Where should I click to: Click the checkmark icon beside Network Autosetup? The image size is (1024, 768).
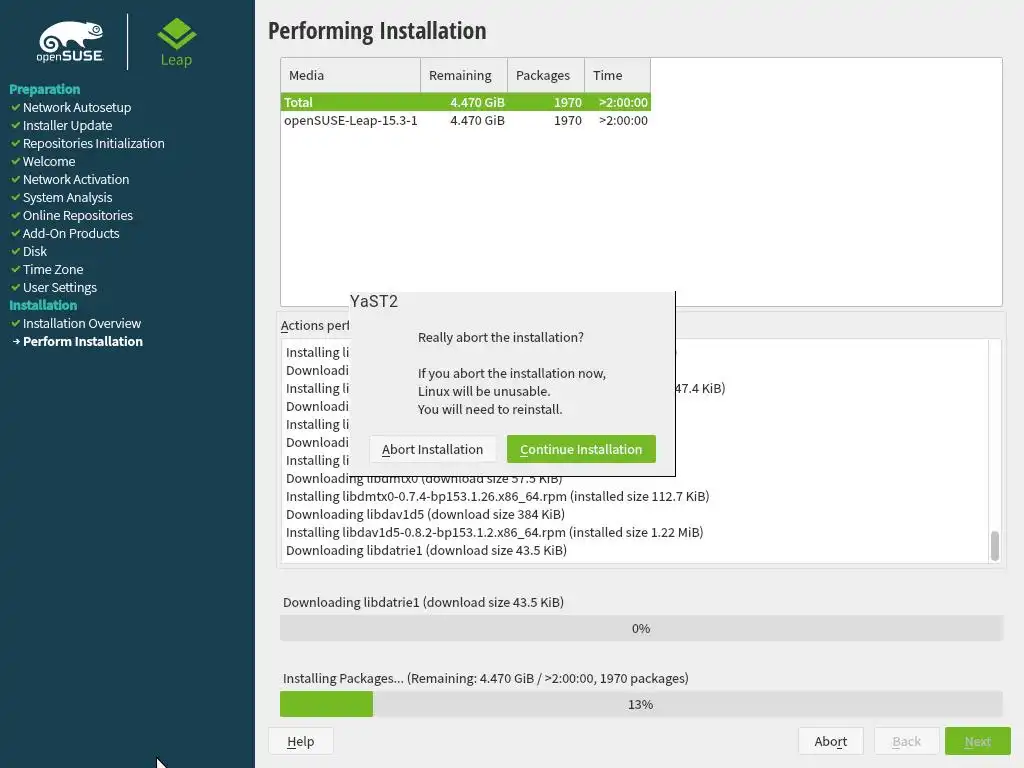16,107
